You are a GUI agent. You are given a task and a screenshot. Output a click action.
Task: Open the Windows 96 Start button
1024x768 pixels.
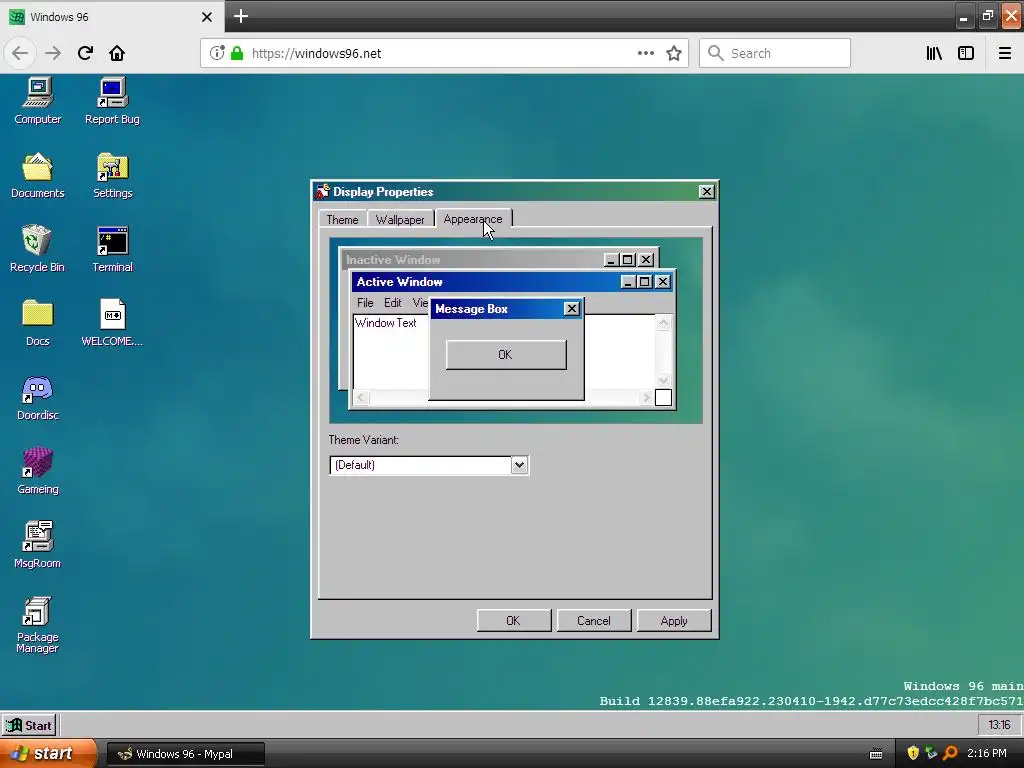tap(29, 725)
